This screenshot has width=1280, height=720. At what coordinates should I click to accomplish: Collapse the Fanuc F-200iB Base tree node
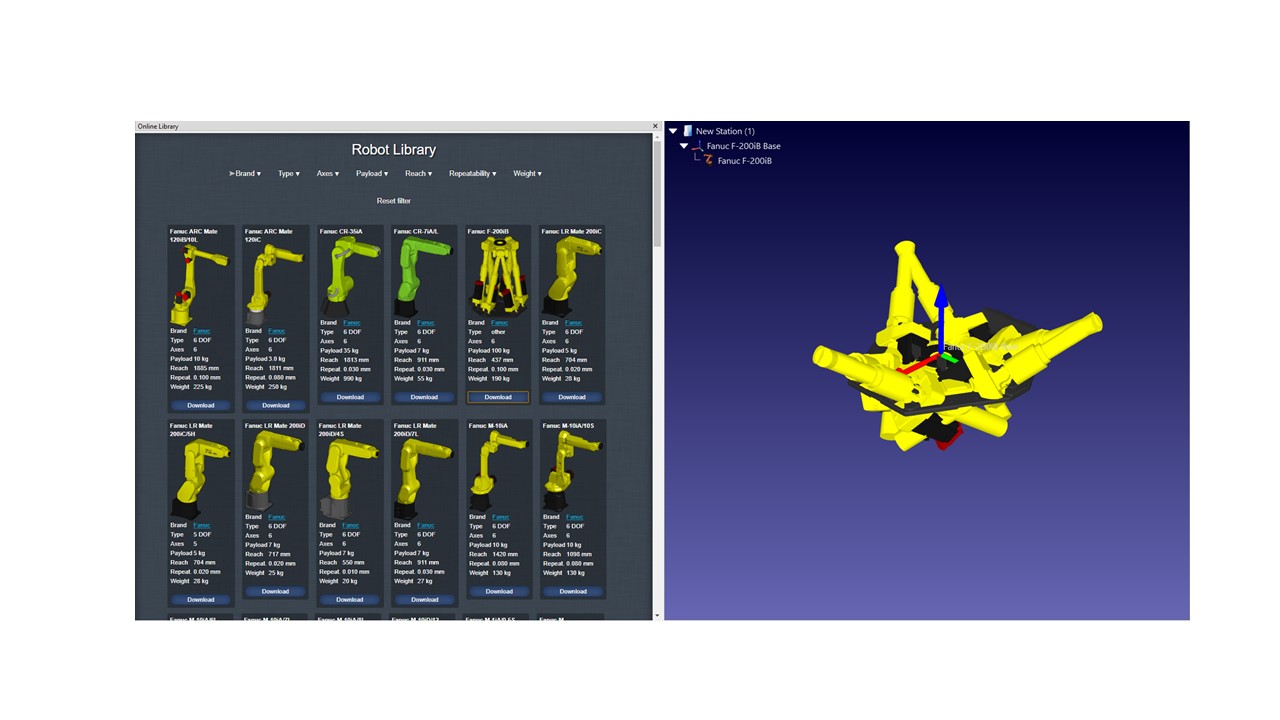coord(684,146)
